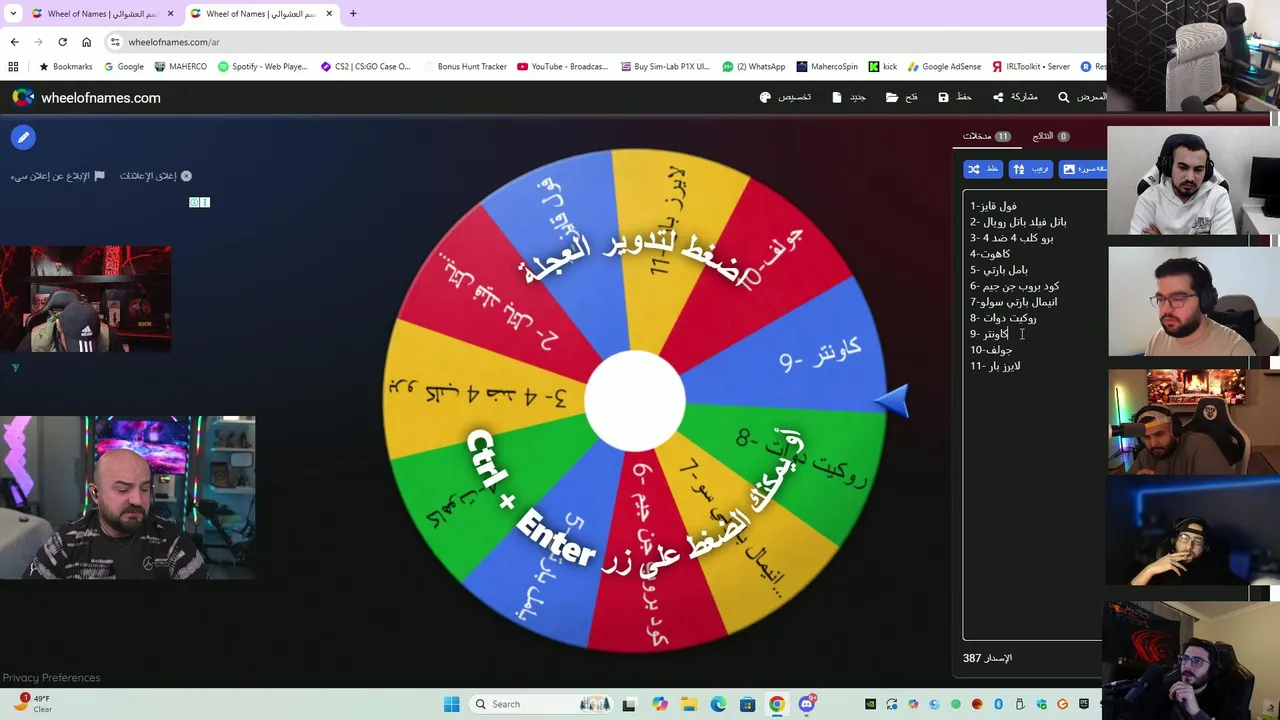The width and height of the screenshot is (1280, 720).
Task: Switch to the النتائج results tab
Action: pyautogui.click(x=1050, y=136)
